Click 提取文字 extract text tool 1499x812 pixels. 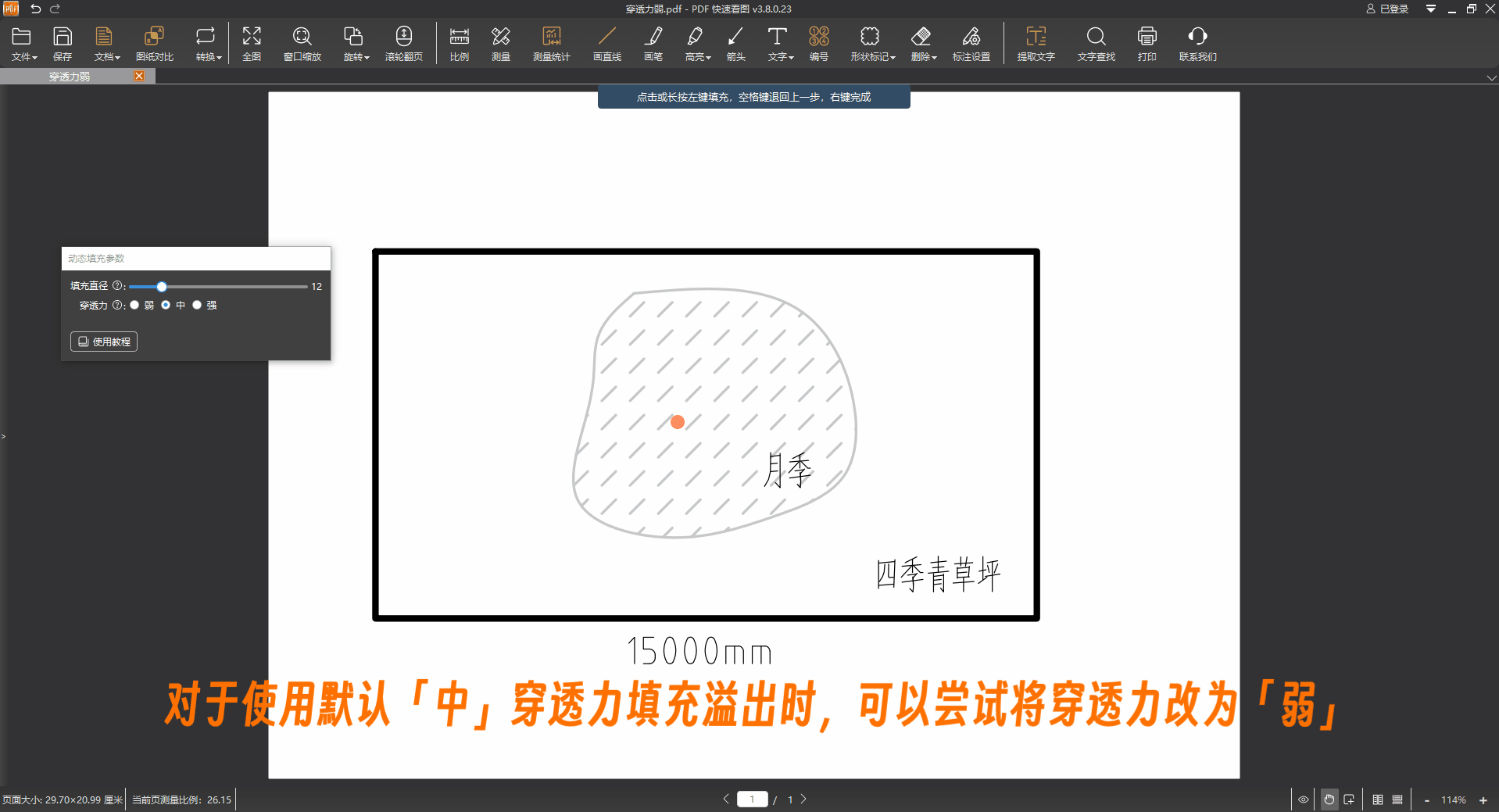pos(1036,44)
